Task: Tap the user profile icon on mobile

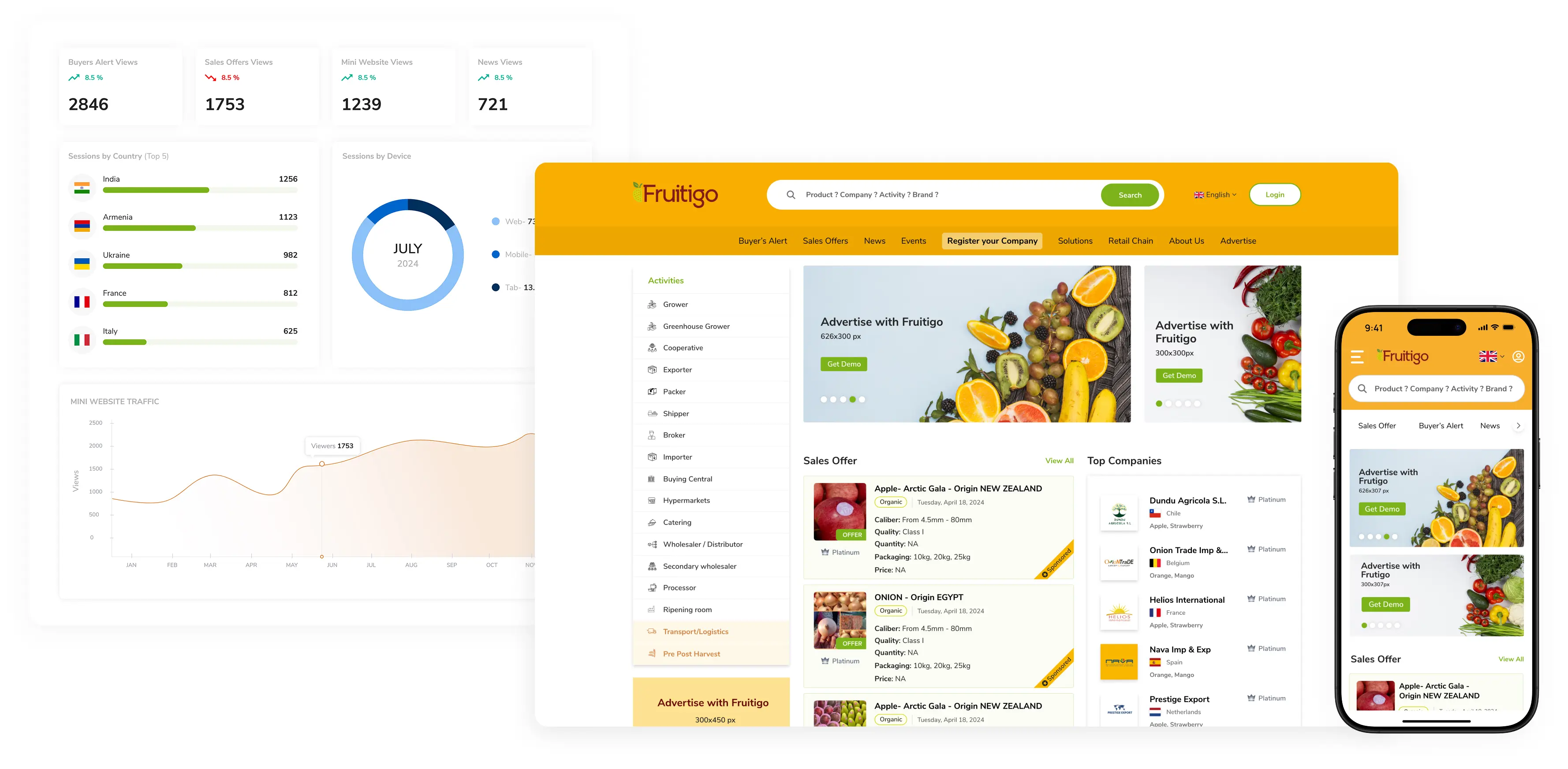Action: click(x=1518, y=357)
